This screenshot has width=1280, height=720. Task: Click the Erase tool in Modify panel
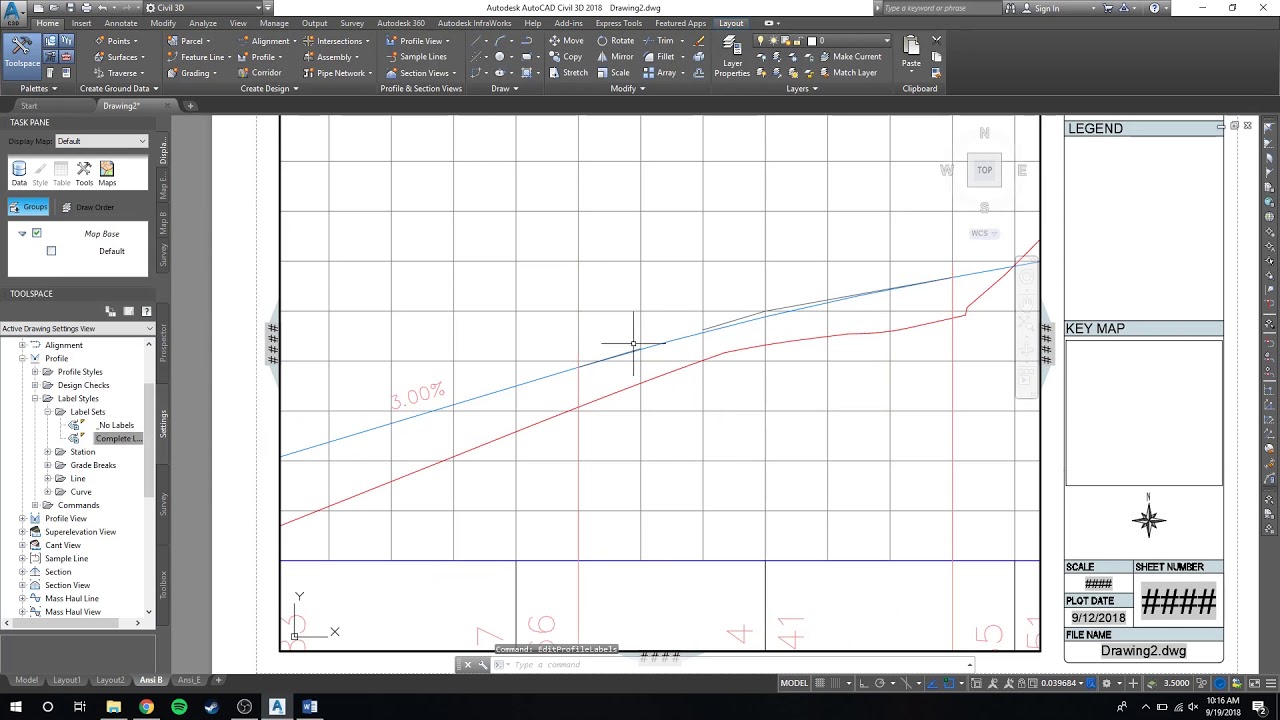coord(700,41)
